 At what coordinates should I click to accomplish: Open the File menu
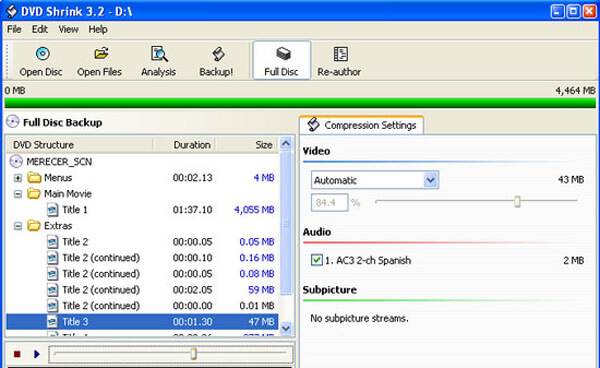pos(14,29)
